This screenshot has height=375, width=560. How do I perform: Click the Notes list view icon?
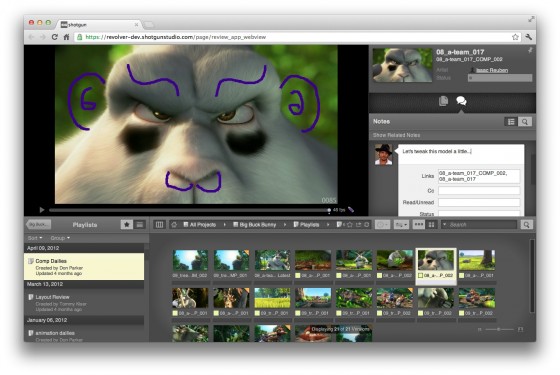point(511,122)
